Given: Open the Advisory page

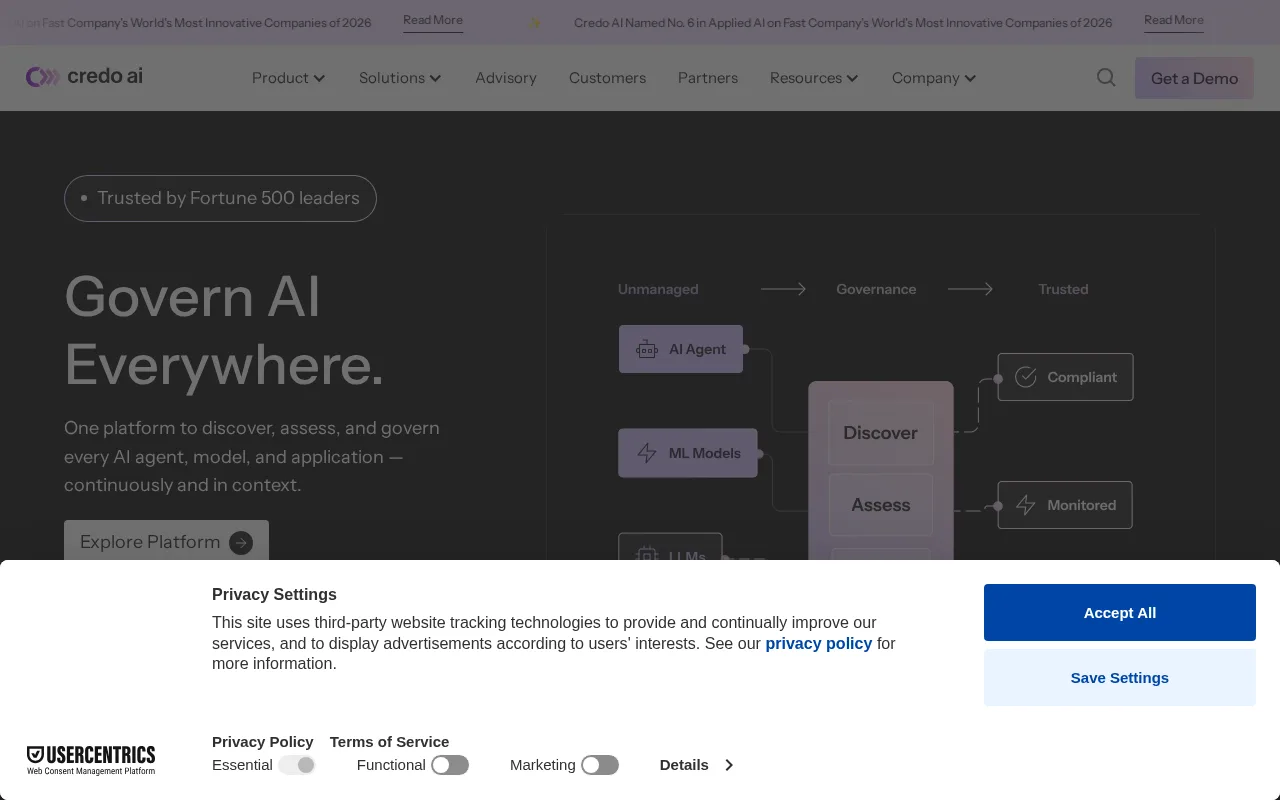Looking at the screenshot, I should (506, 77).
